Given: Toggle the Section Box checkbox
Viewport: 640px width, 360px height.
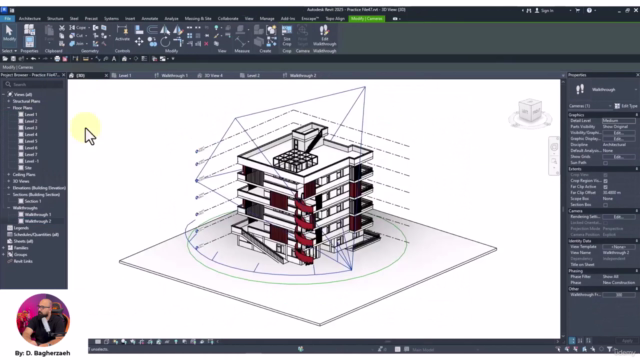Looking at the screenshot, I should [x=605, y=204].
